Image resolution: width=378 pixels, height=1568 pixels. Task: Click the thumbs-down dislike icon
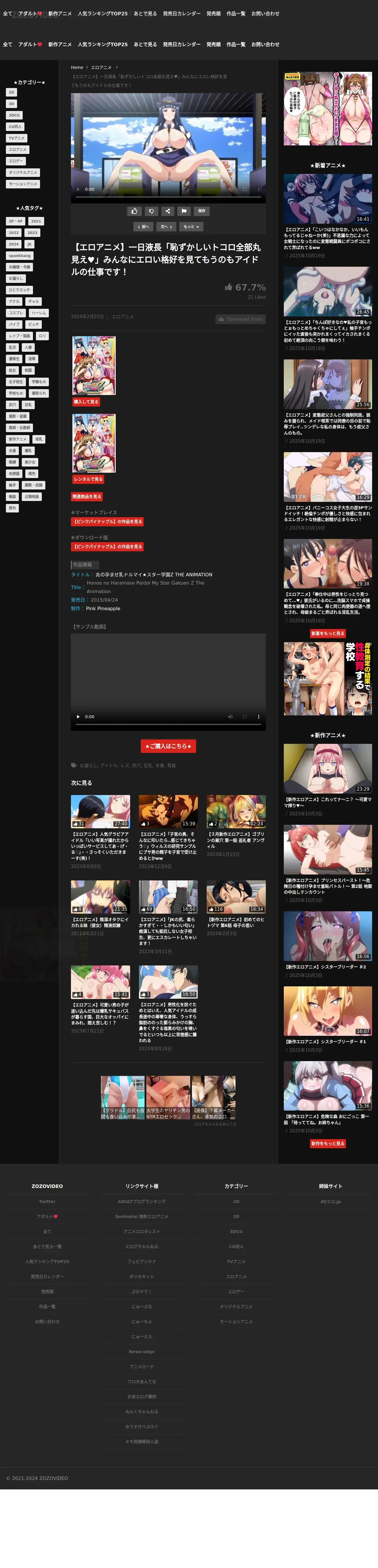[151, 211]
